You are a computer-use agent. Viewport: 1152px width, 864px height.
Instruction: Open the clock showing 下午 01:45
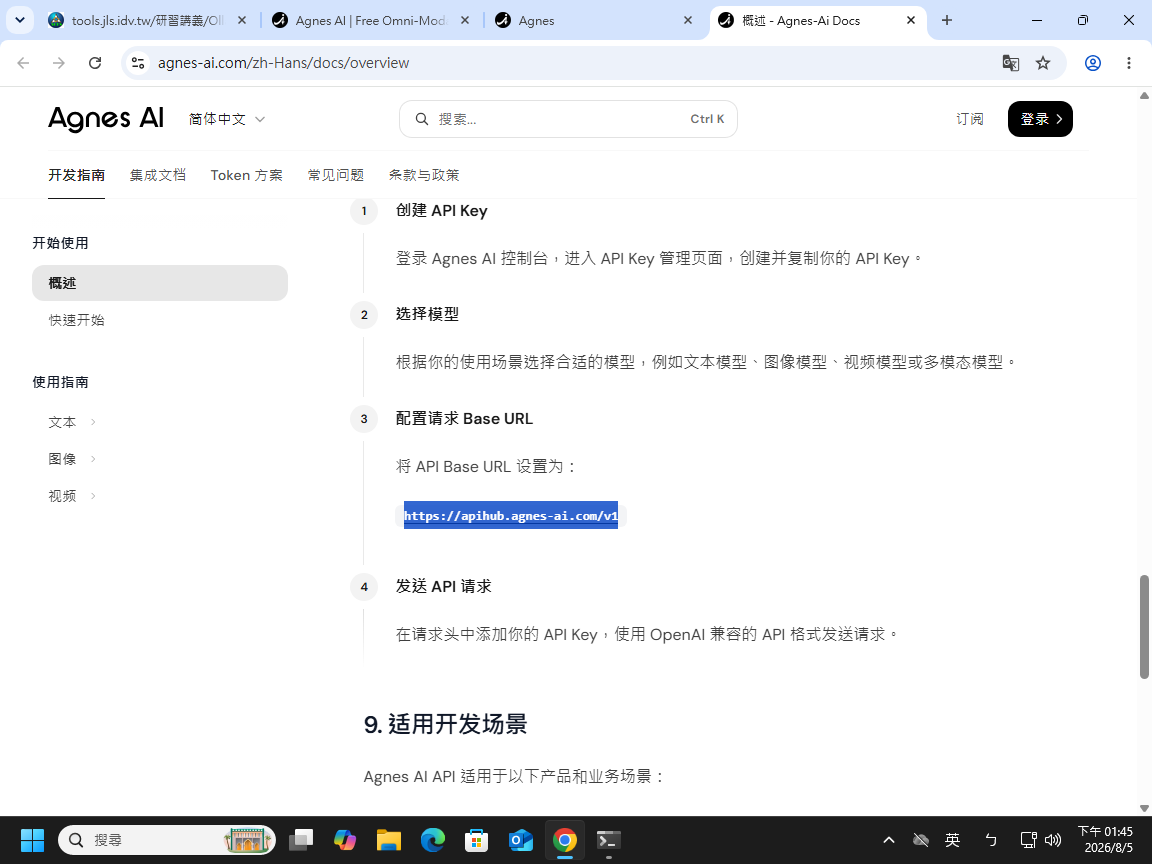click(x=1105, y=840)
